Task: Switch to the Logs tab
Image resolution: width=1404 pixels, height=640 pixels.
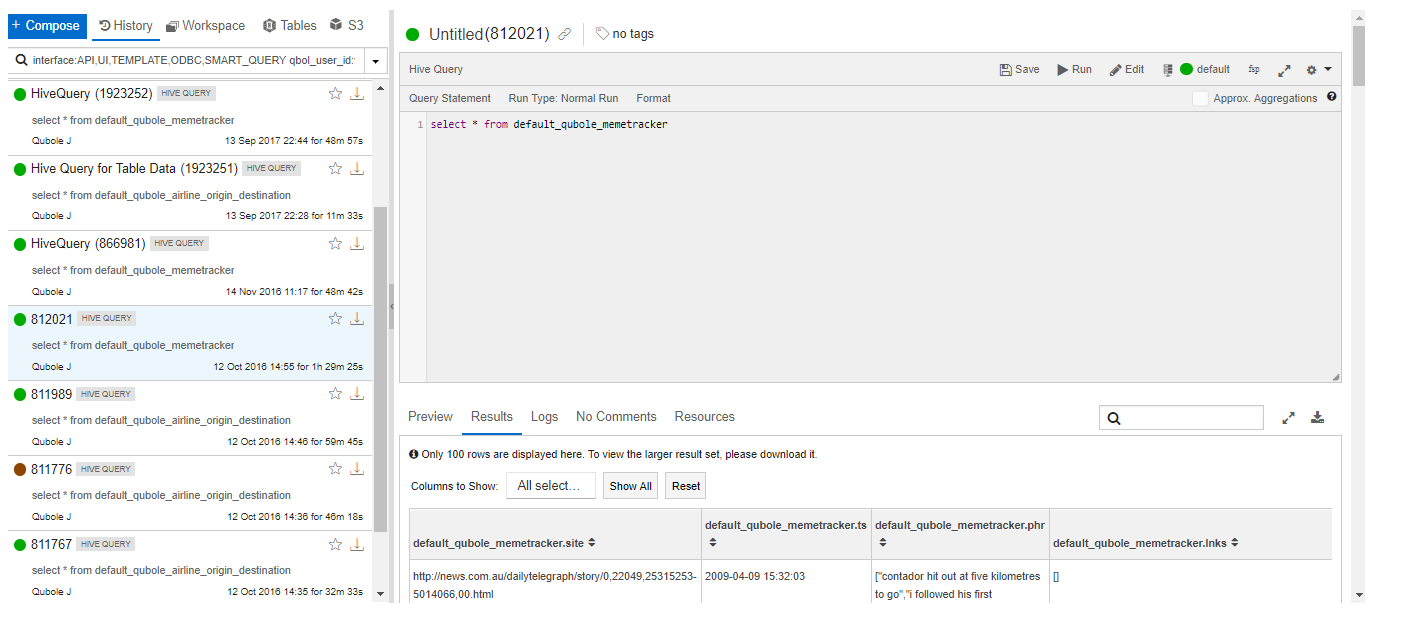Action: click(544, 417)
